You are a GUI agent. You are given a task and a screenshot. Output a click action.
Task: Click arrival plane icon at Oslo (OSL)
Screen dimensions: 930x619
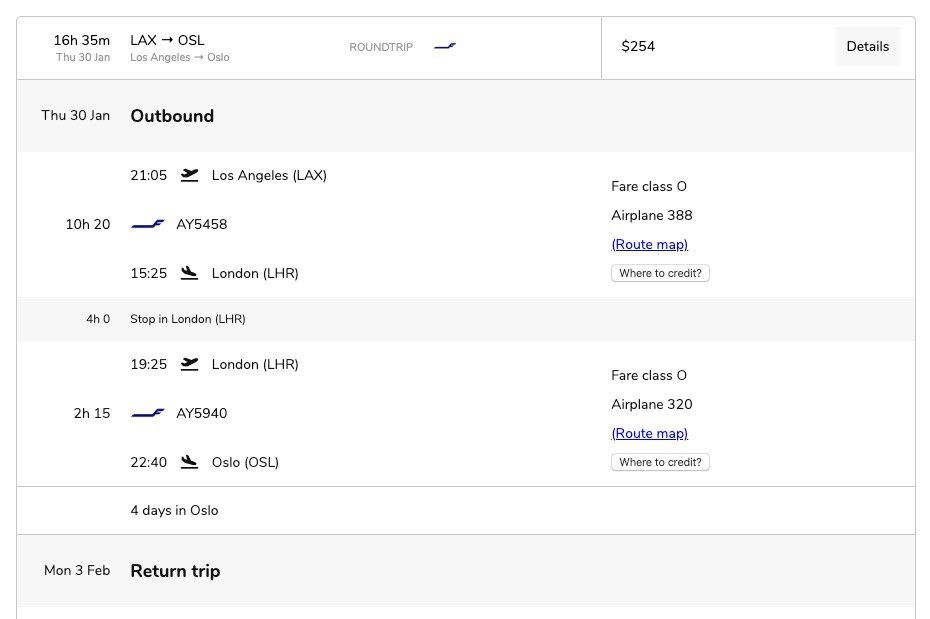(190, 462)
